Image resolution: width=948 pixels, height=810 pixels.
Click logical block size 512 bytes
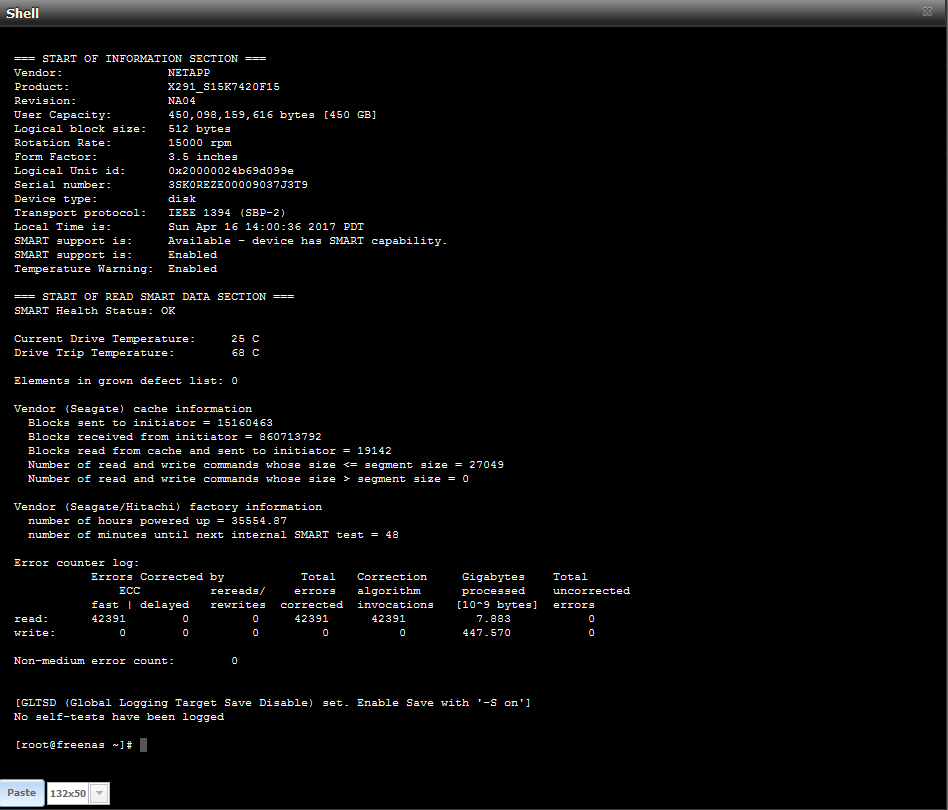point(199,129)
